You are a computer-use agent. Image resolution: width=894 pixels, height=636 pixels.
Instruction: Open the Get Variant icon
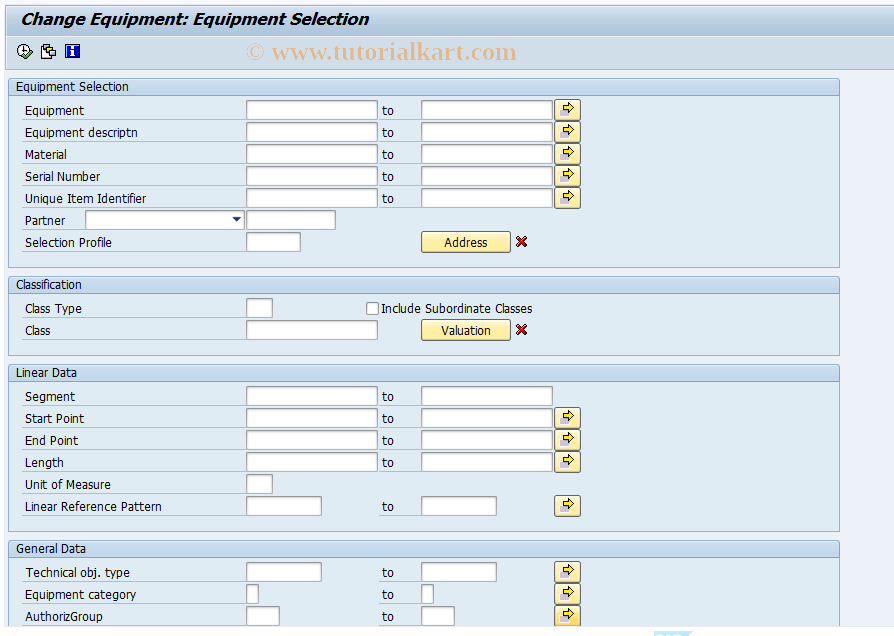pyautogui.click(x=47, y=51)
